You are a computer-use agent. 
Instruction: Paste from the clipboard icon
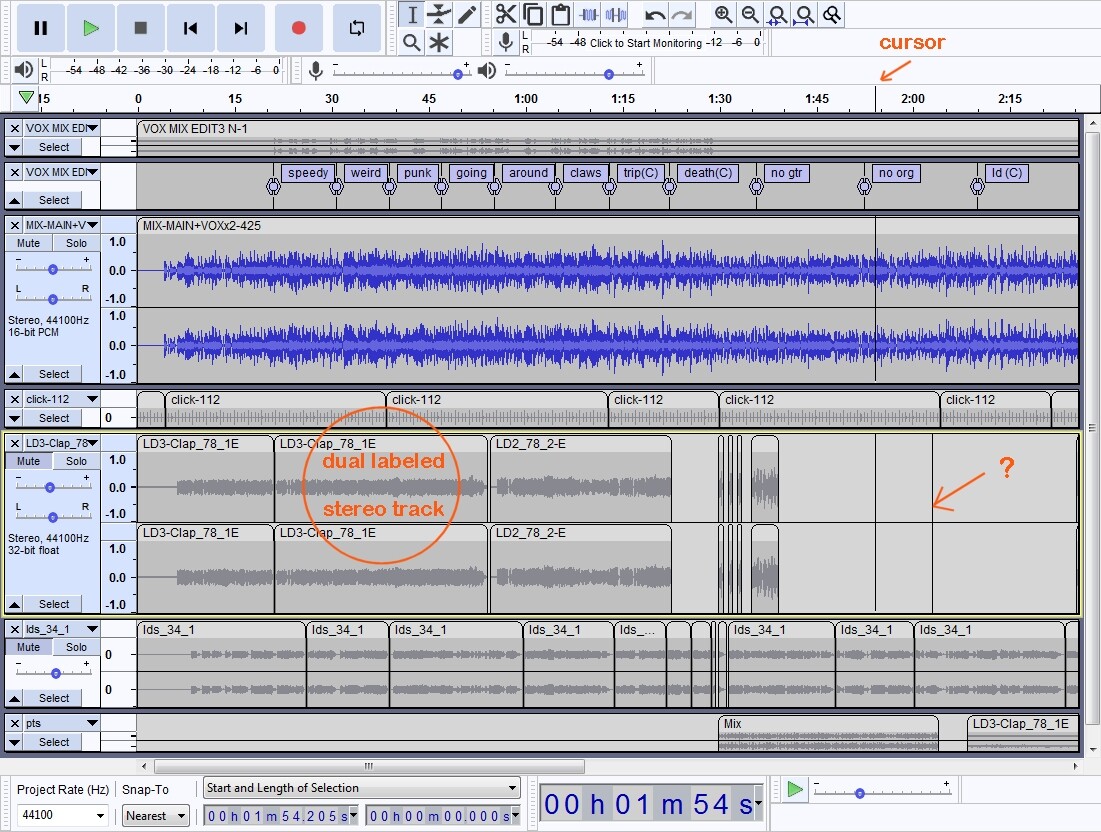click(560, 15)
